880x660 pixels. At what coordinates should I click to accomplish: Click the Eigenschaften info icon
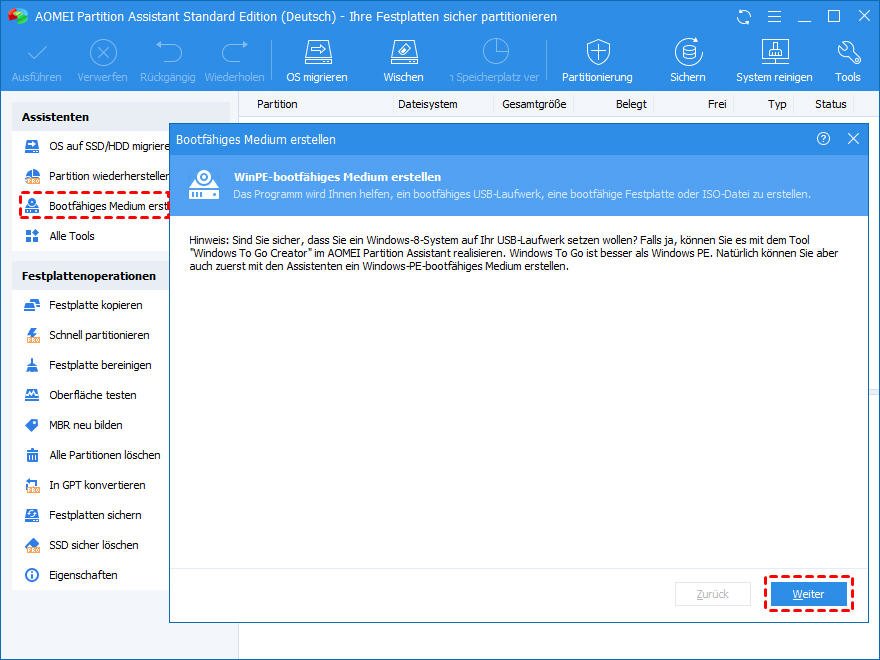[x=32, y=575]
